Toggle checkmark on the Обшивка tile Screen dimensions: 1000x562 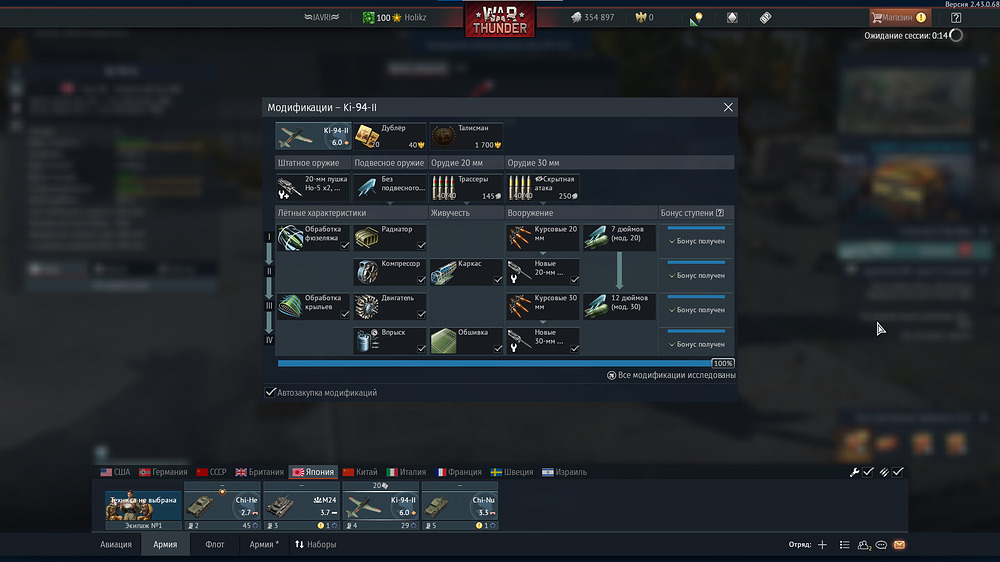[x=498, y=348]
